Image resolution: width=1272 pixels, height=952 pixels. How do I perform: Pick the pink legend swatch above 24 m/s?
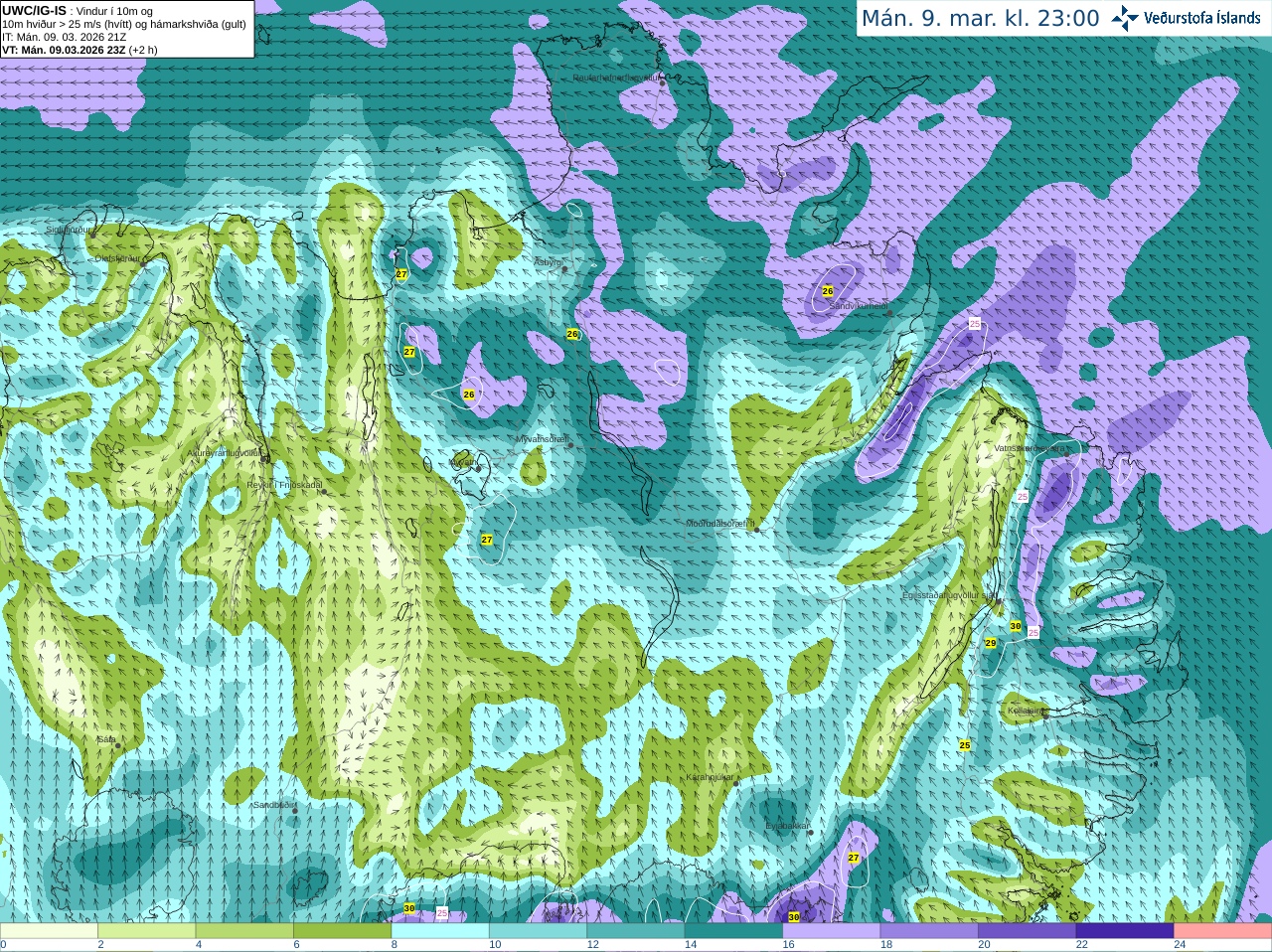[x=1223, y=931]
